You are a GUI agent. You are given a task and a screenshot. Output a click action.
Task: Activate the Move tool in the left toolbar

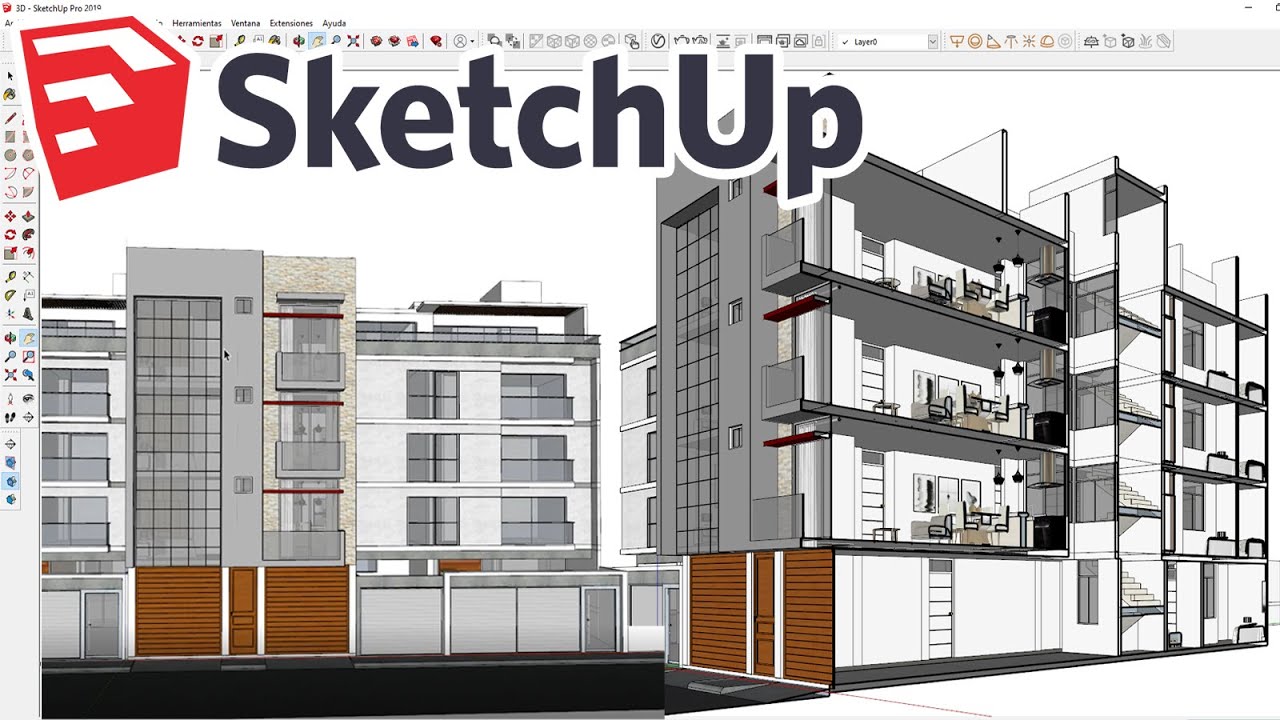[10, 216]
